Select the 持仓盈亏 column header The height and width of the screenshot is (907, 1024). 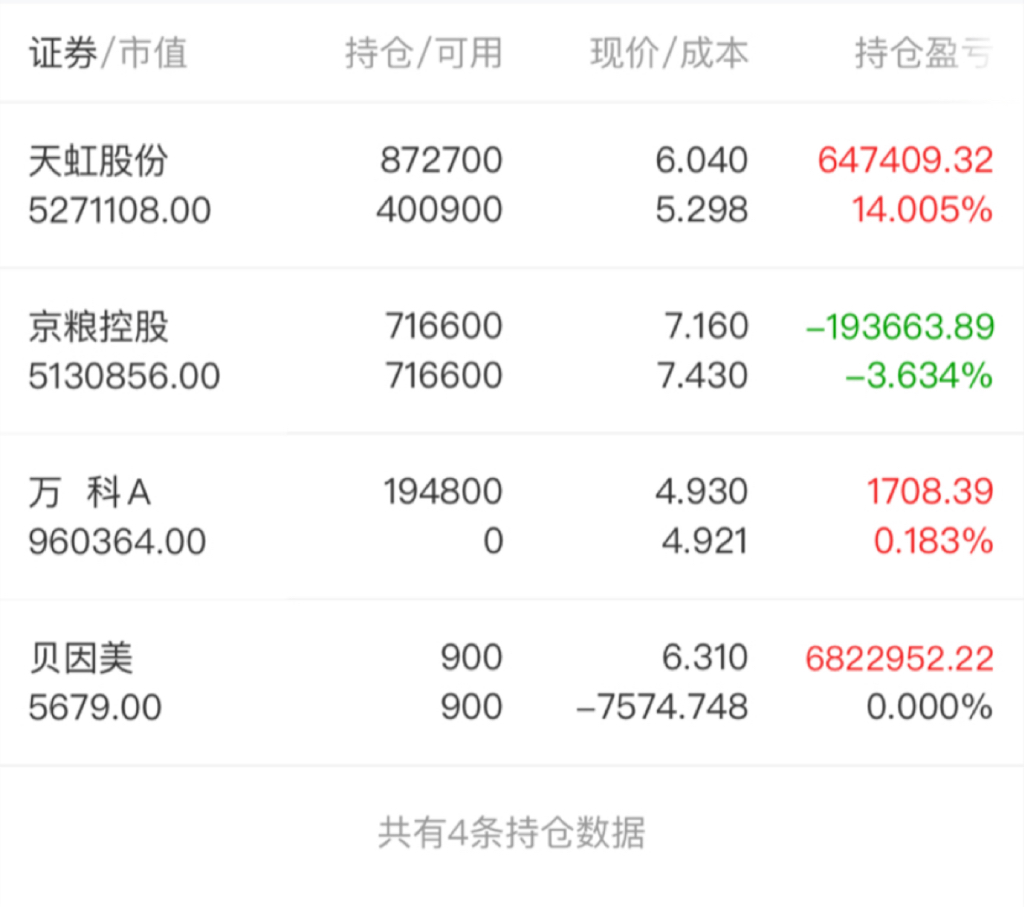[x=924, y=53]
